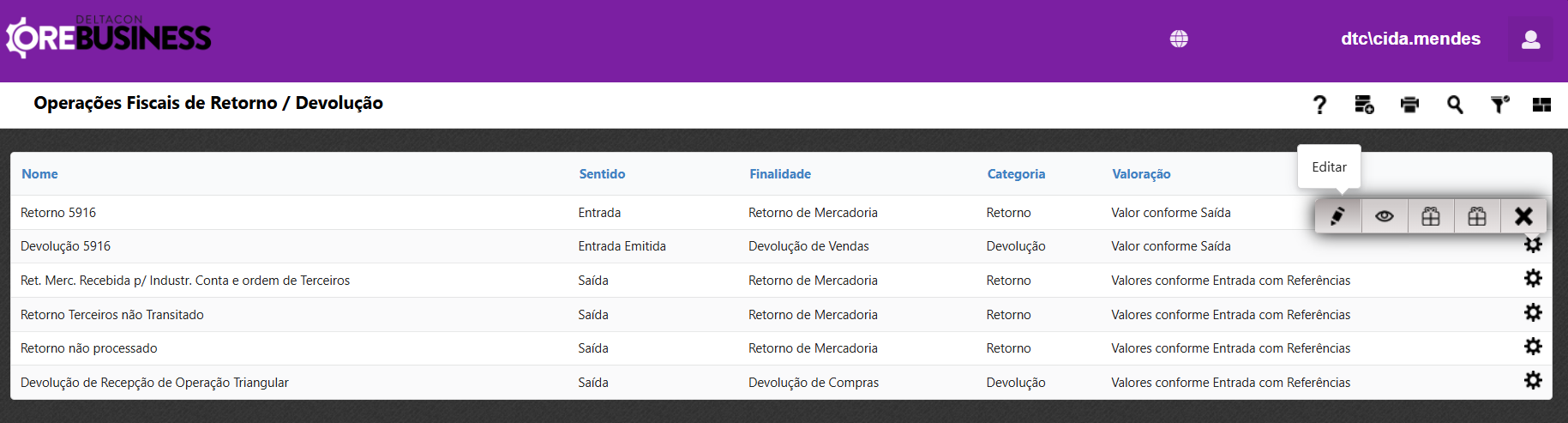The width and height of the screenshot is (1568, 423).
Task: Open the user profile avatar menu
Action: pyautogui.click(x=1530, y=39)
